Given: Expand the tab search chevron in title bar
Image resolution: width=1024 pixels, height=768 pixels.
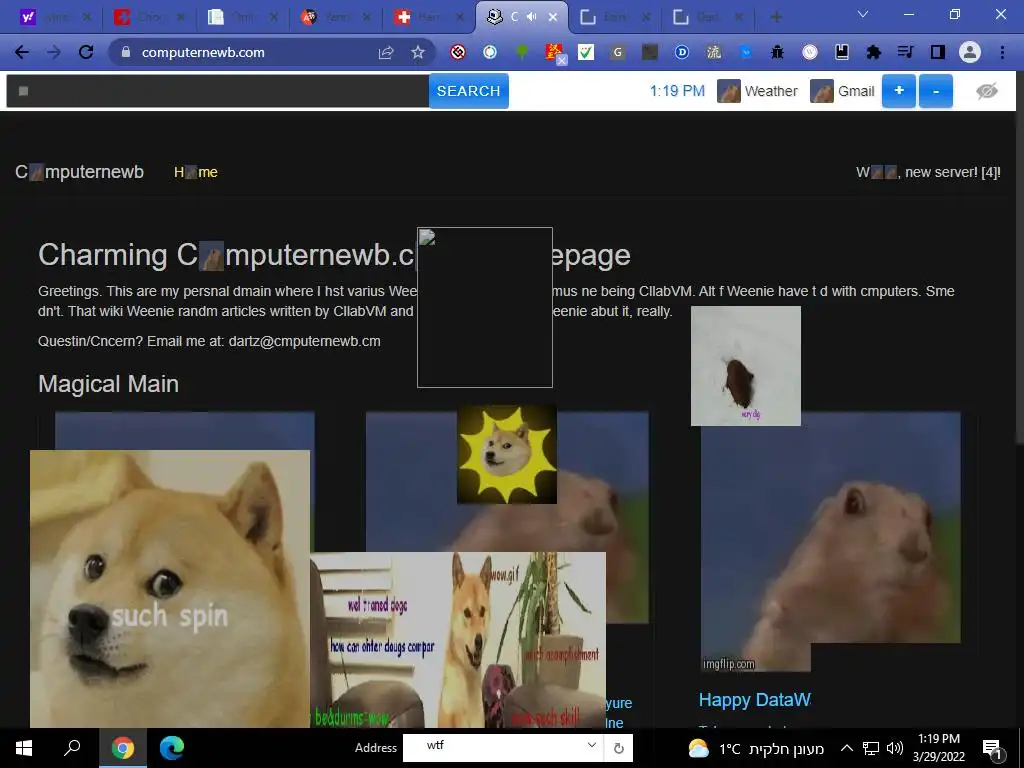Looking at the screenshot, I should pyautogui.click(x=863, y=14).
